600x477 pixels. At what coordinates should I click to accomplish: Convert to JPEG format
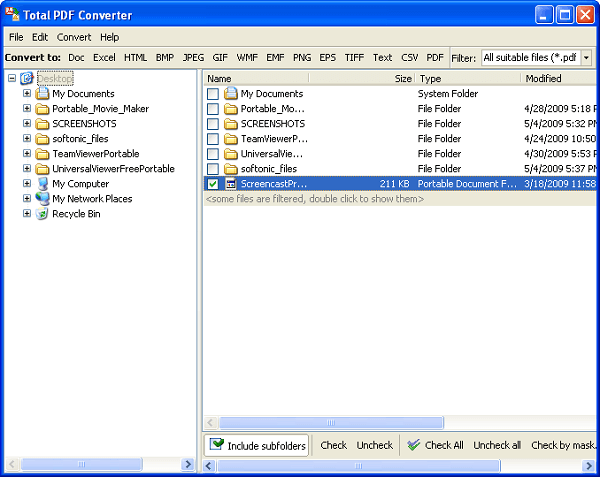pos(193,58)
